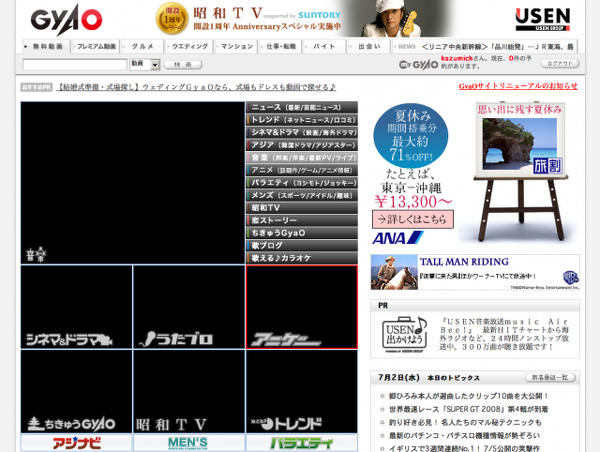Screen dimensions: 600x452
Task: Click the kazumich username link
Action: tap(457, 58)
